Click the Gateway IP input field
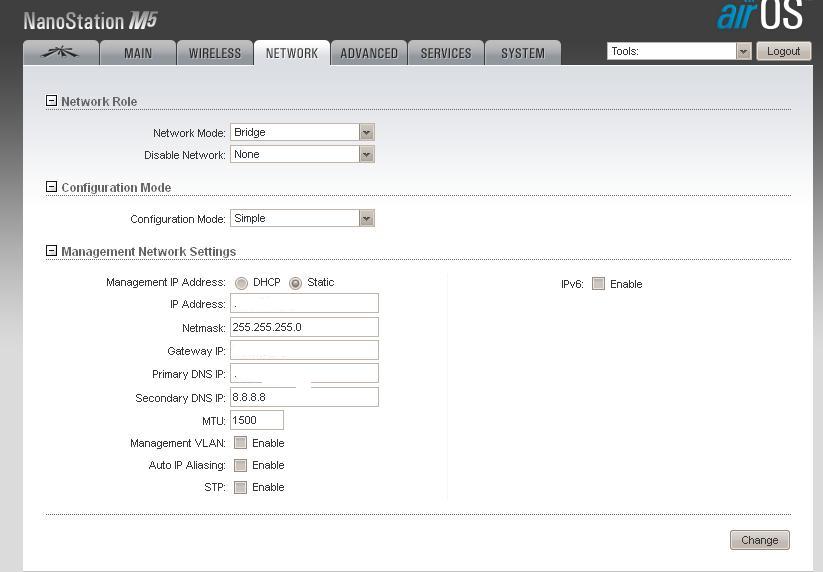 (x=304, y=350)
